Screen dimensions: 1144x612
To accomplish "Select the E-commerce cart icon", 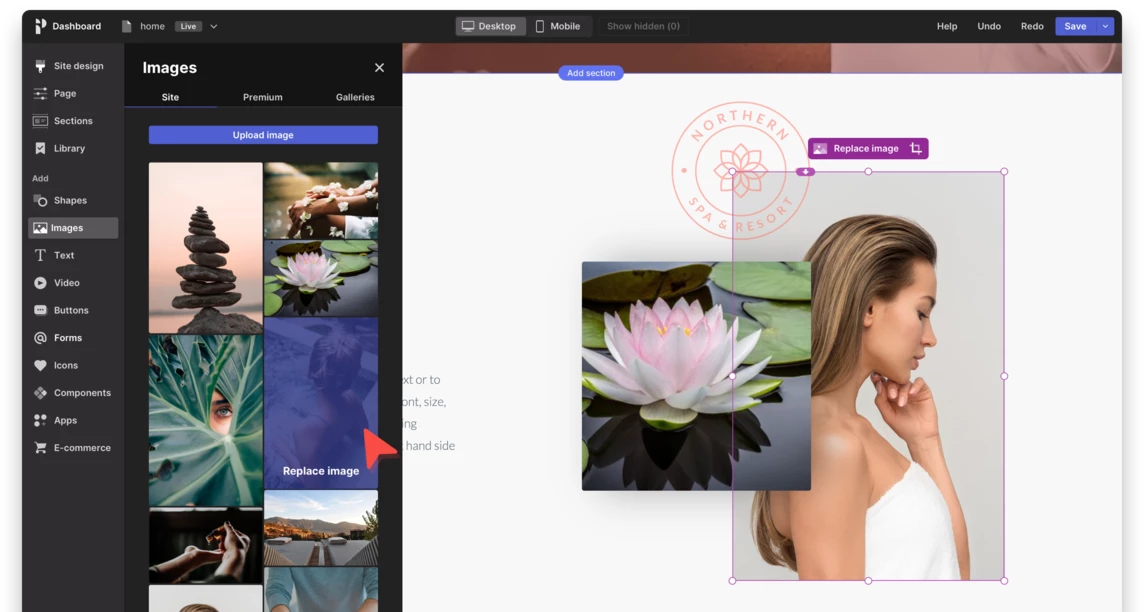I will click(x=40, y=448).
